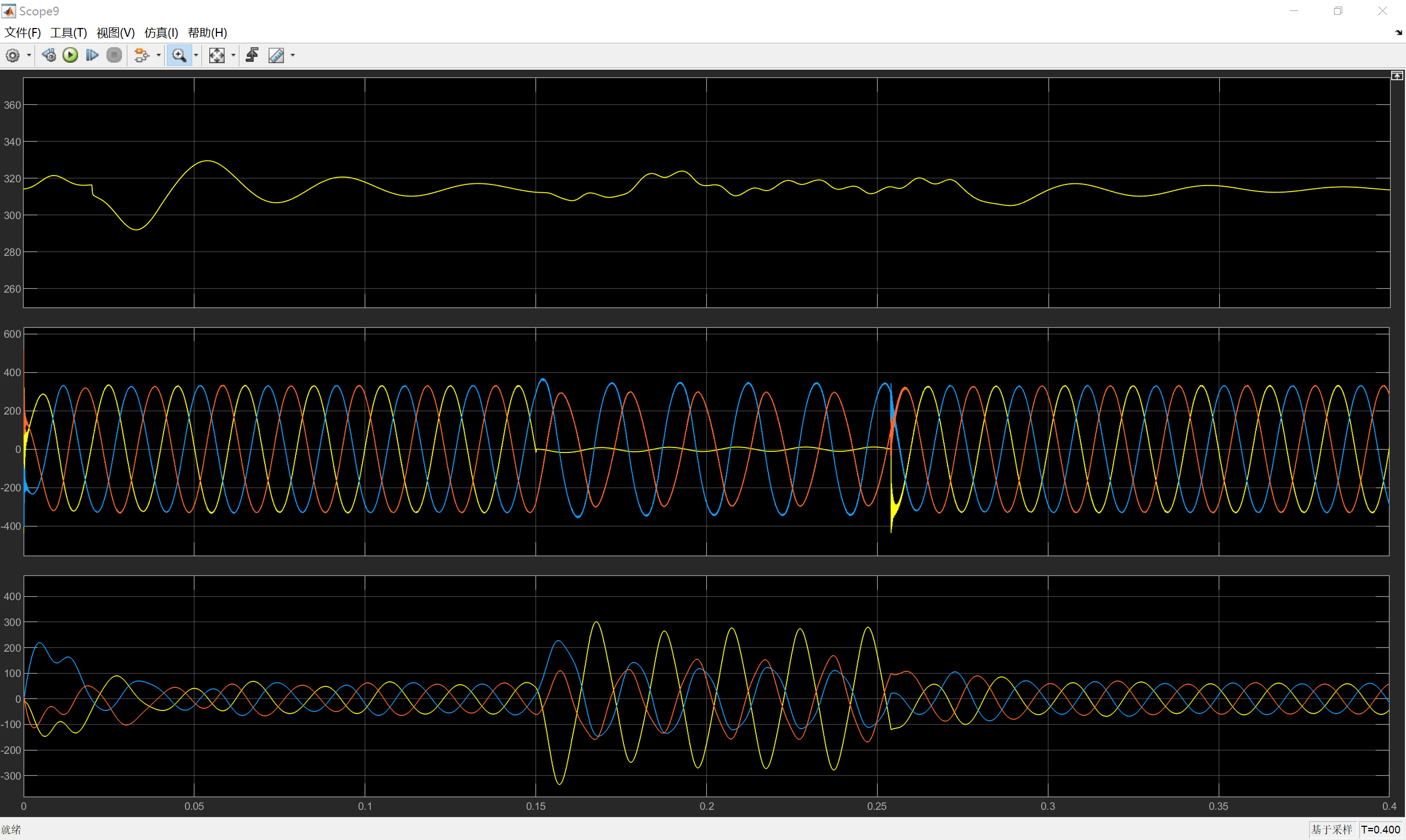Click the T=0.400 time readout in status bar
Viewport: 1406px width, 840px height.
click(1381, 830)
